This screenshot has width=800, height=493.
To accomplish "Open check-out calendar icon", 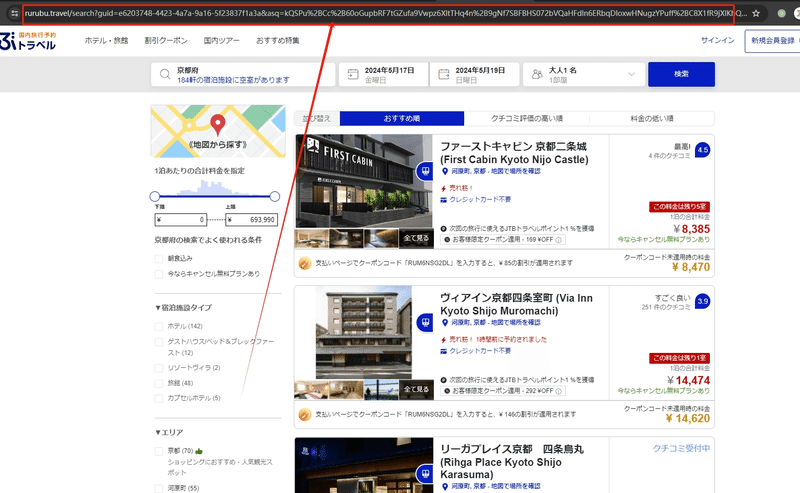I will [x=444, y=75].
